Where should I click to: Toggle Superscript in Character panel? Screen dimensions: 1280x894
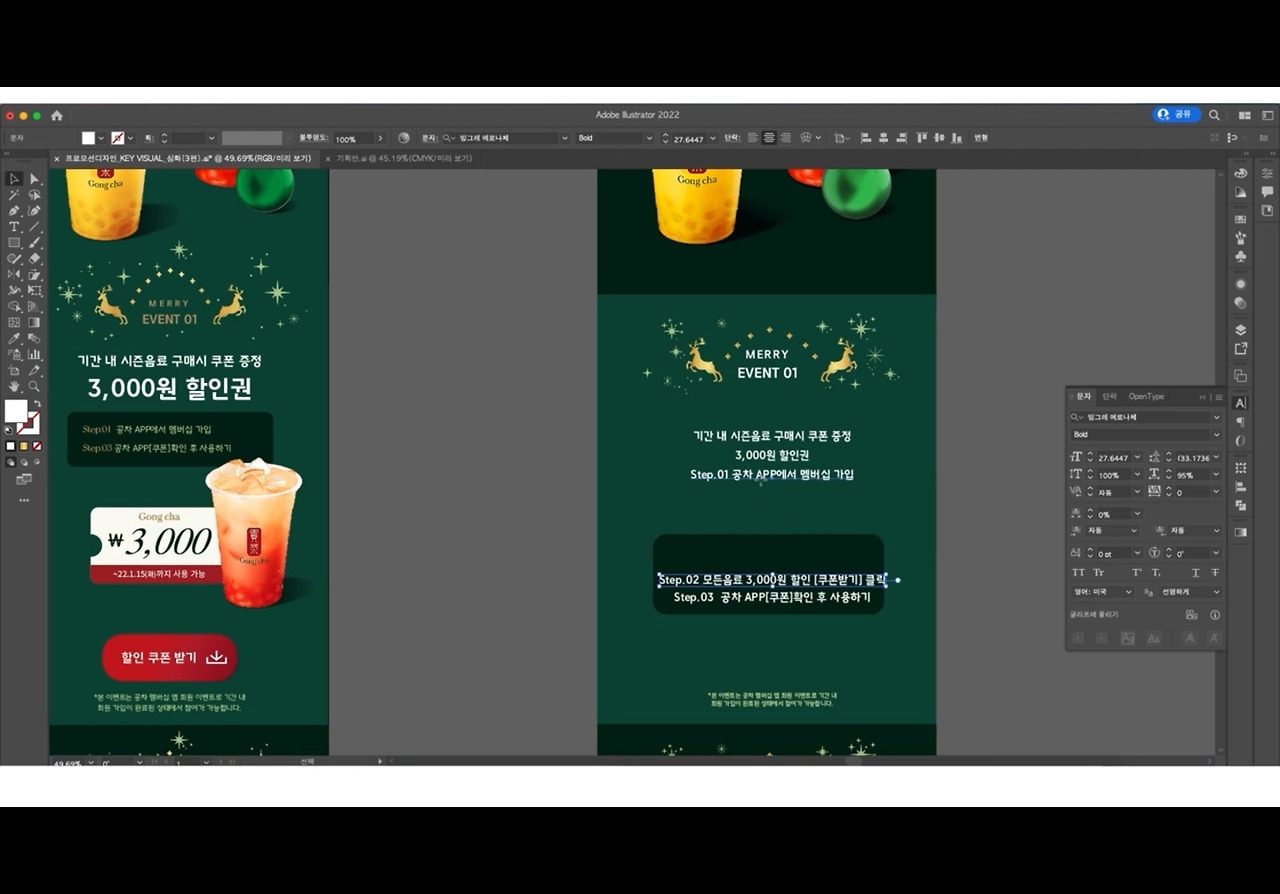click(x=1137, y=573)
